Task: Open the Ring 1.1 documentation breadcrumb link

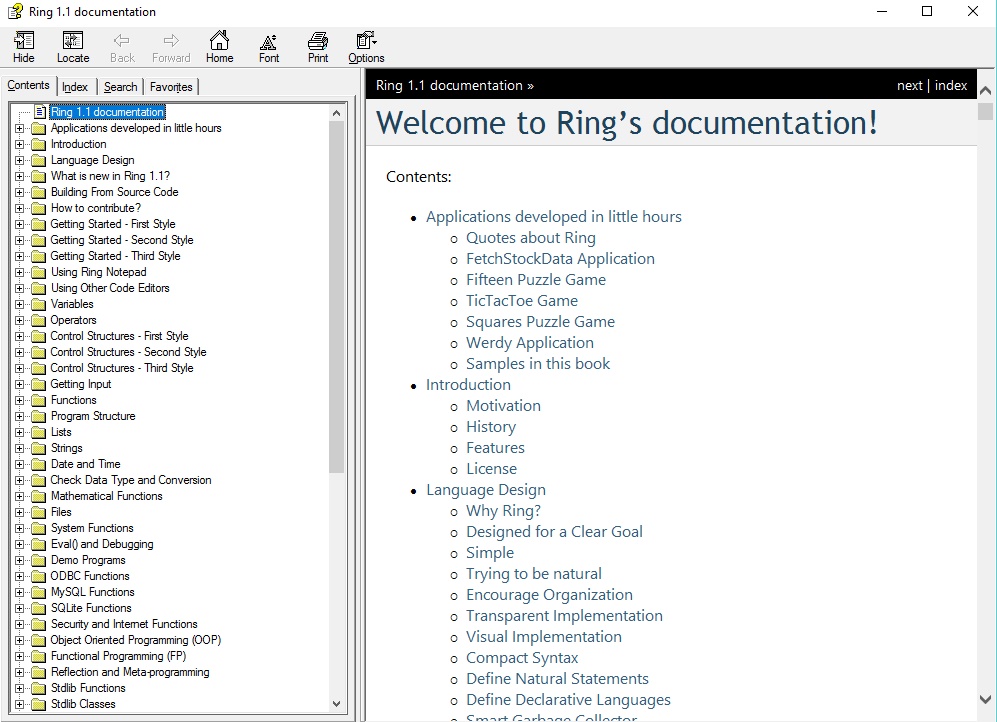Action: click(x=449, y=85)
